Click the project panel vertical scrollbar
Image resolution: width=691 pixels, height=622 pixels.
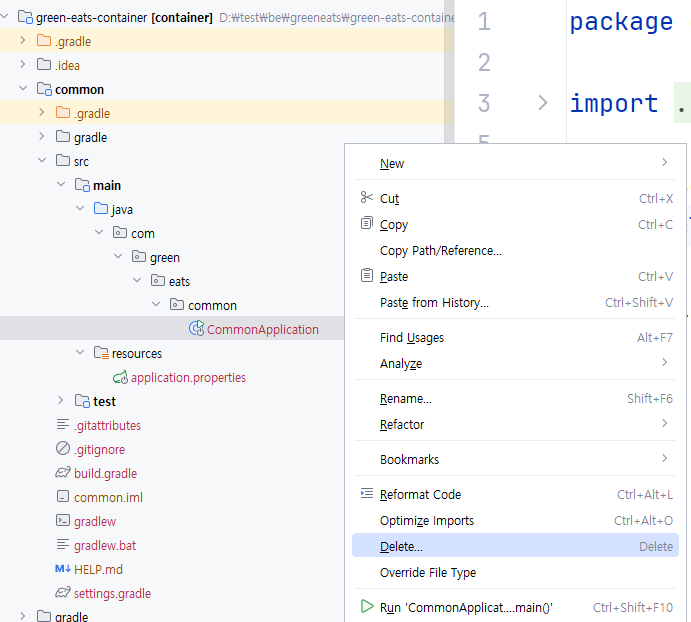(x=449, y=71)
